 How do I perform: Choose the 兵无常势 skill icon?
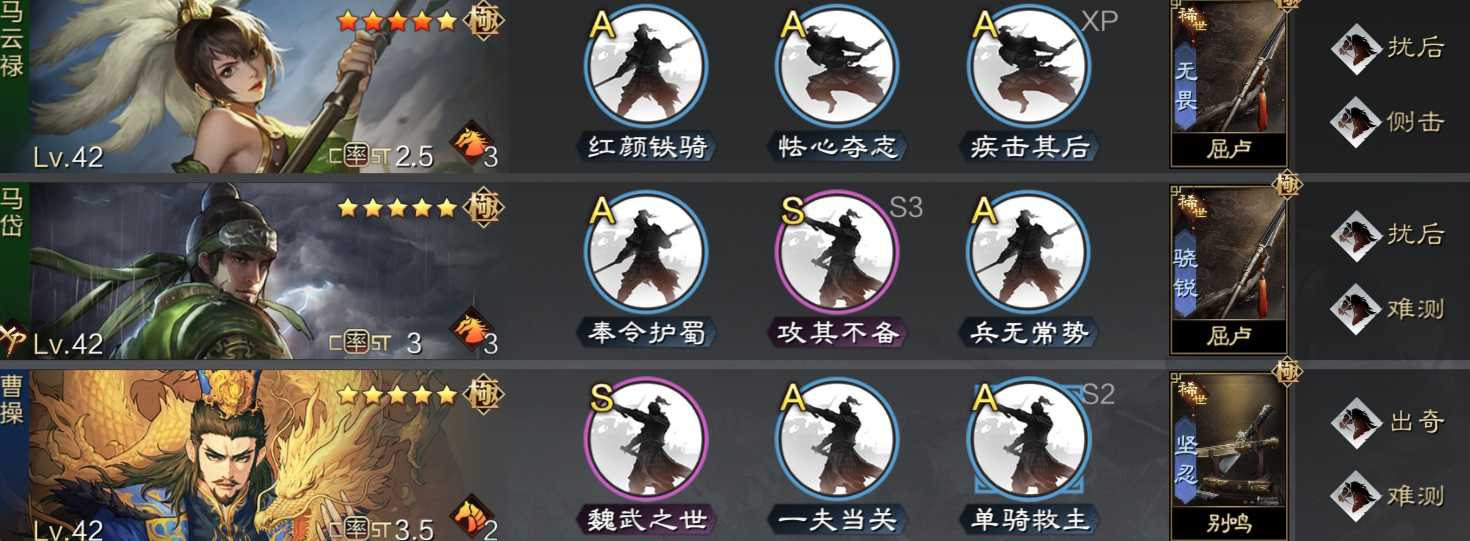click(1029, 251)
